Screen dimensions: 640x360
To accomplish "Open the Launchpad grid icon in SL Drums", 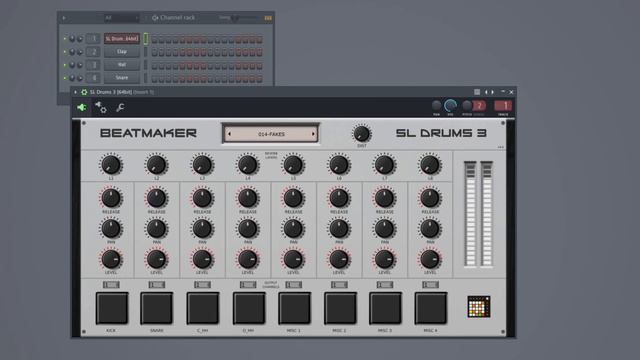I will pyautogui.click(x=479, y=307).
